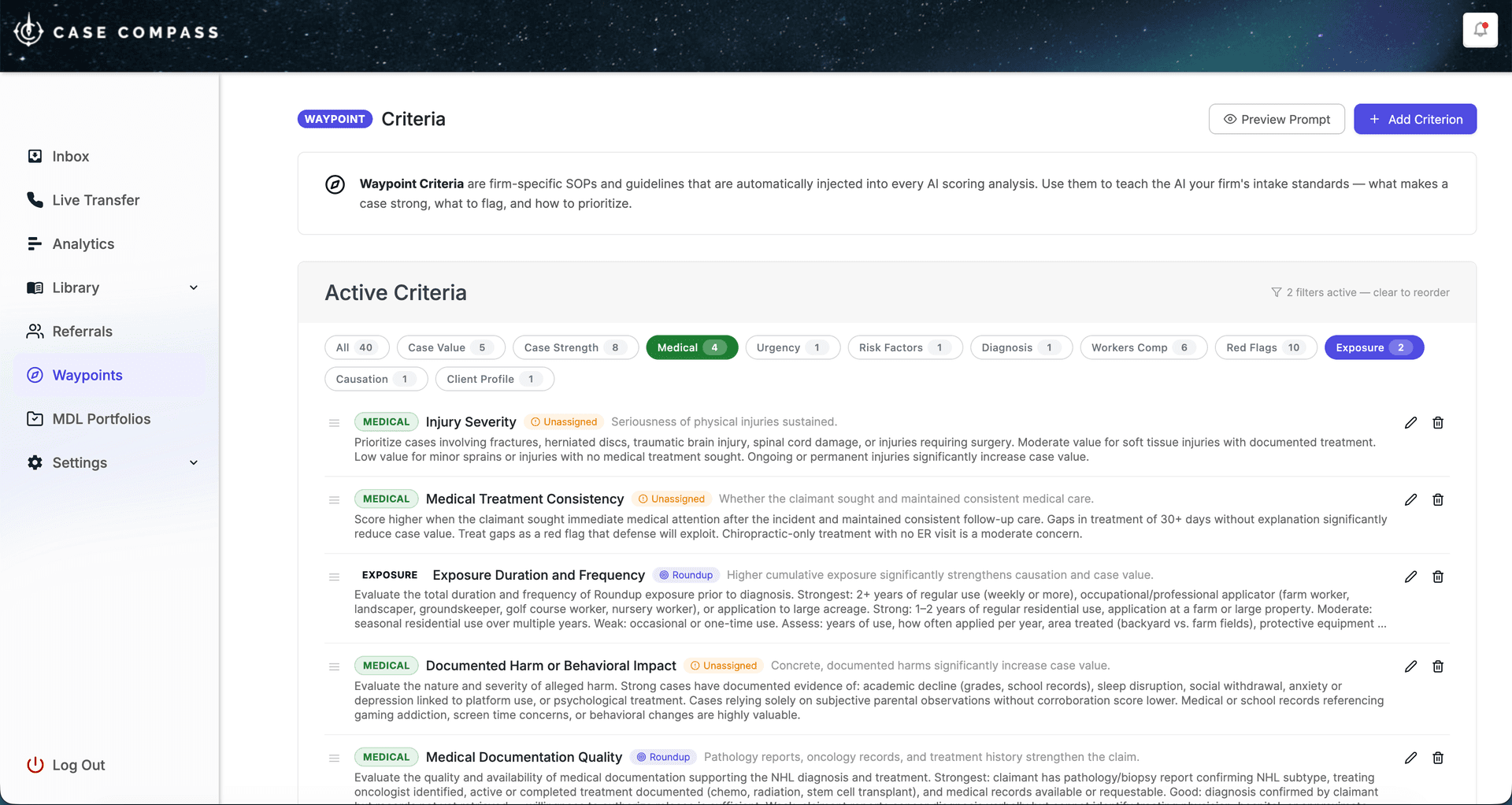Image resolution: width=1512 pixels, height=805 pixels.
Task: Edit the Exposure Duration and Frequency criterion
Action: coord(1410,577)
